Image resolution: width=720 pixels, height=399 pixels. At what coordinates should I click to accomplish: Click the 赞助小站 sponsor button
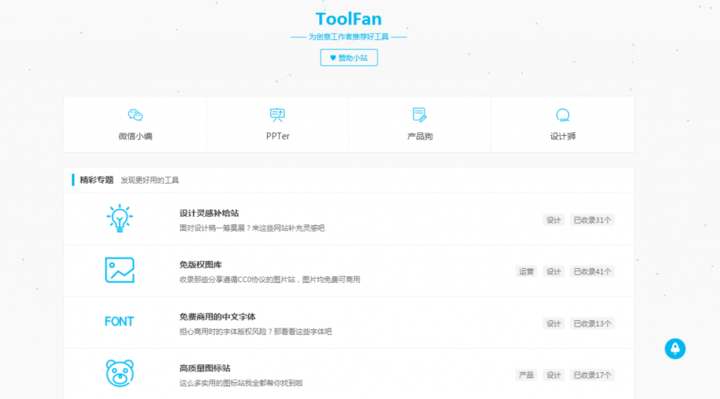tap(349, 58)
